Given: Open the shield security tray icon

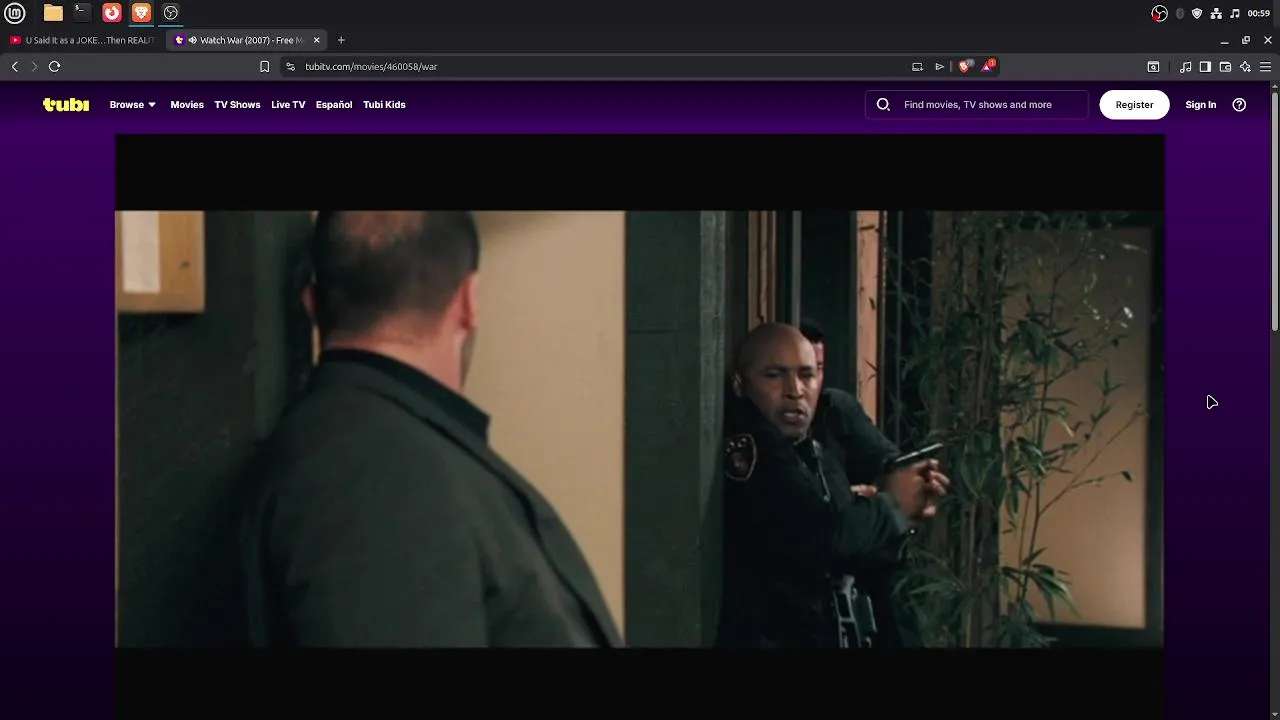Looking at the screenshot, I should [1197, 13].
